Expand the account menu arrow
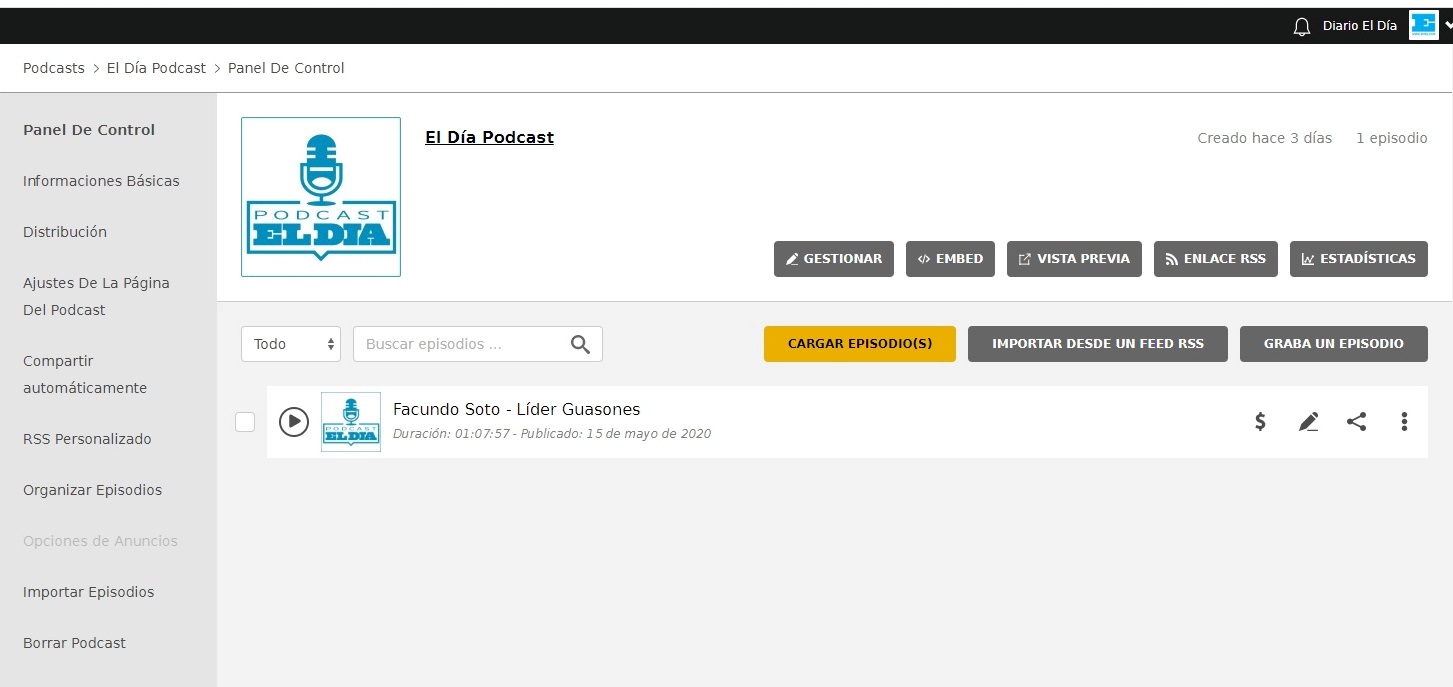The width and height of the screenshot is (1453, 687). click(1447, 26)
